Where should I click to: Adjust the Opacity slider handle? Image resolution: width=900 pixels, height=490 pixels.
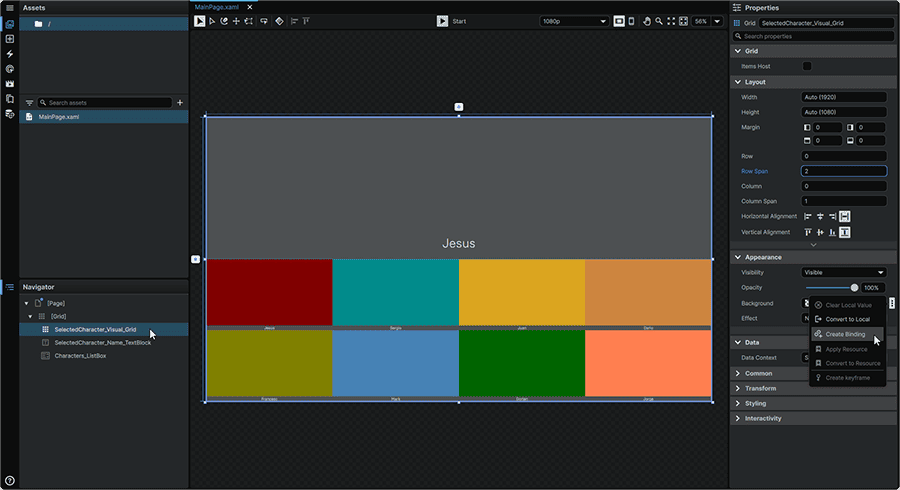[x=854, y=287]
